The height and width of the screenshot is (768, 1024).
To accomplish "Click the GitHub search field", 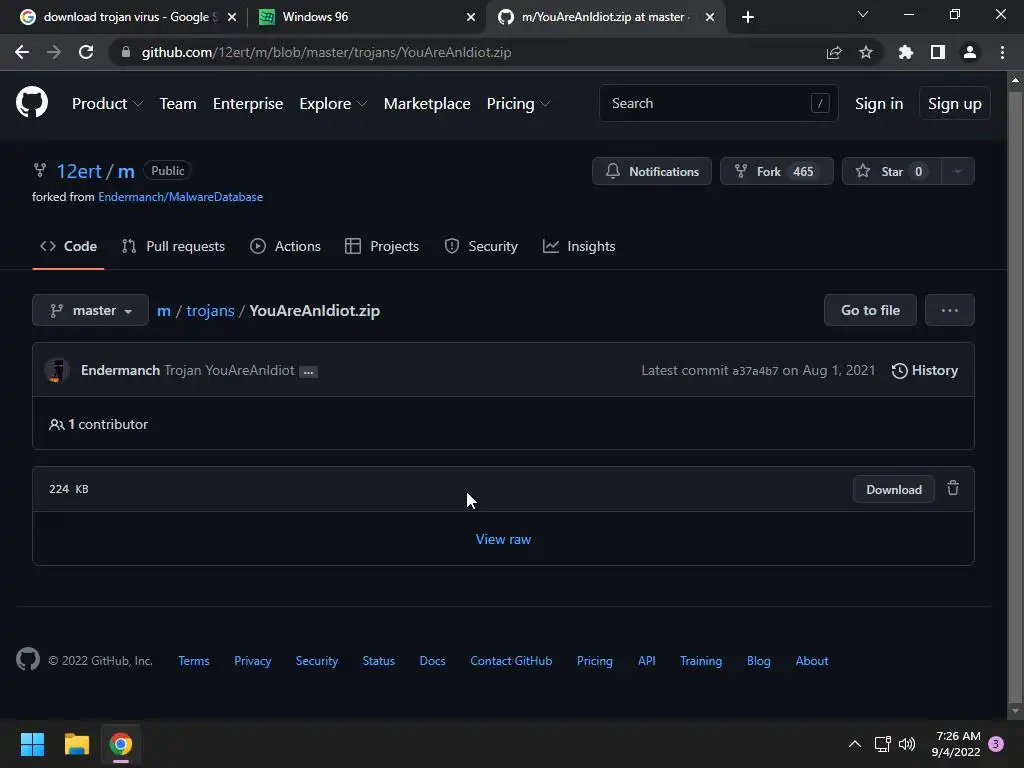I will point(718,103).
